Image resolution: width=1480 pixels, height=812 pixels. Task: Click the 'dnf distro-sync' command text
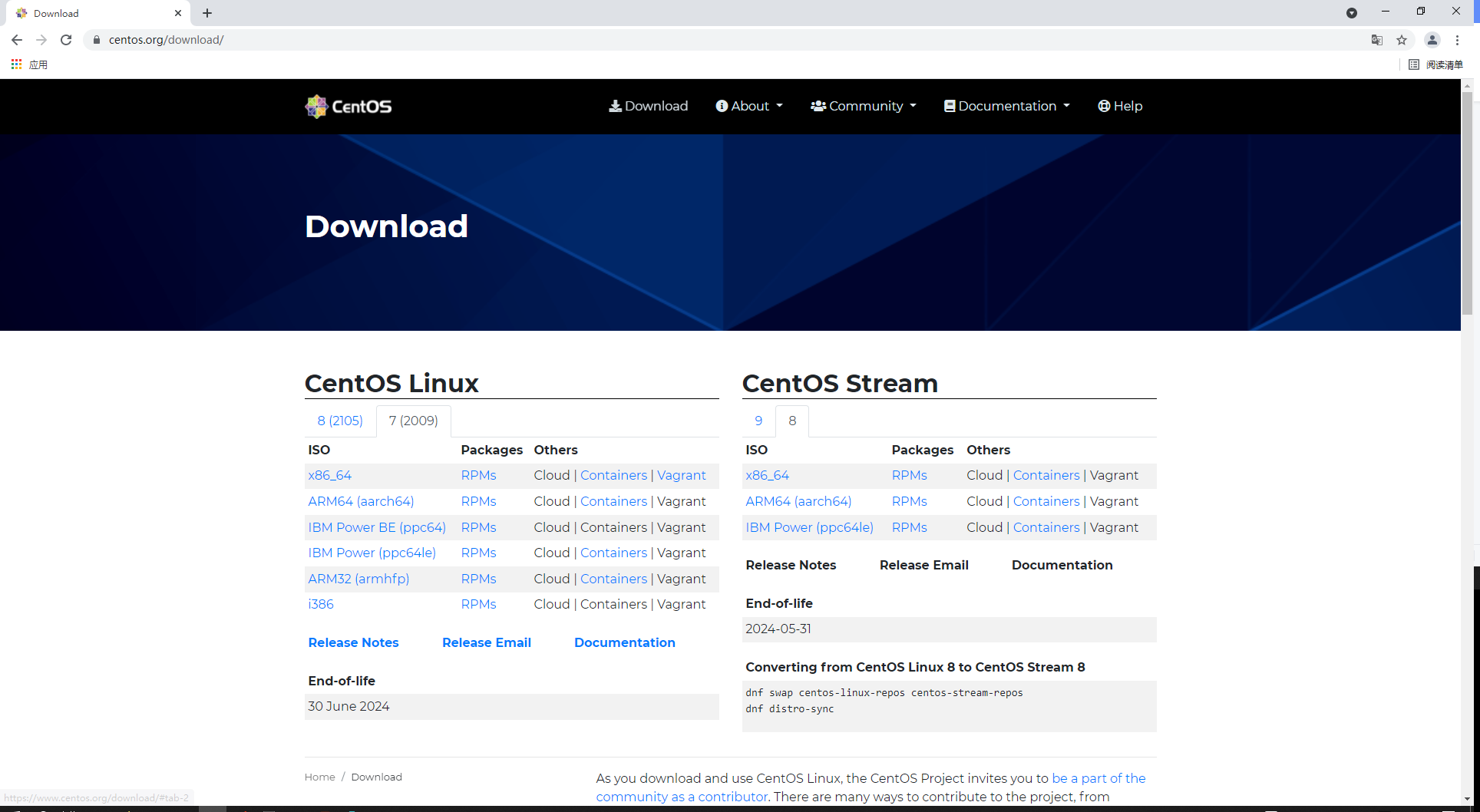click(789, 708)
